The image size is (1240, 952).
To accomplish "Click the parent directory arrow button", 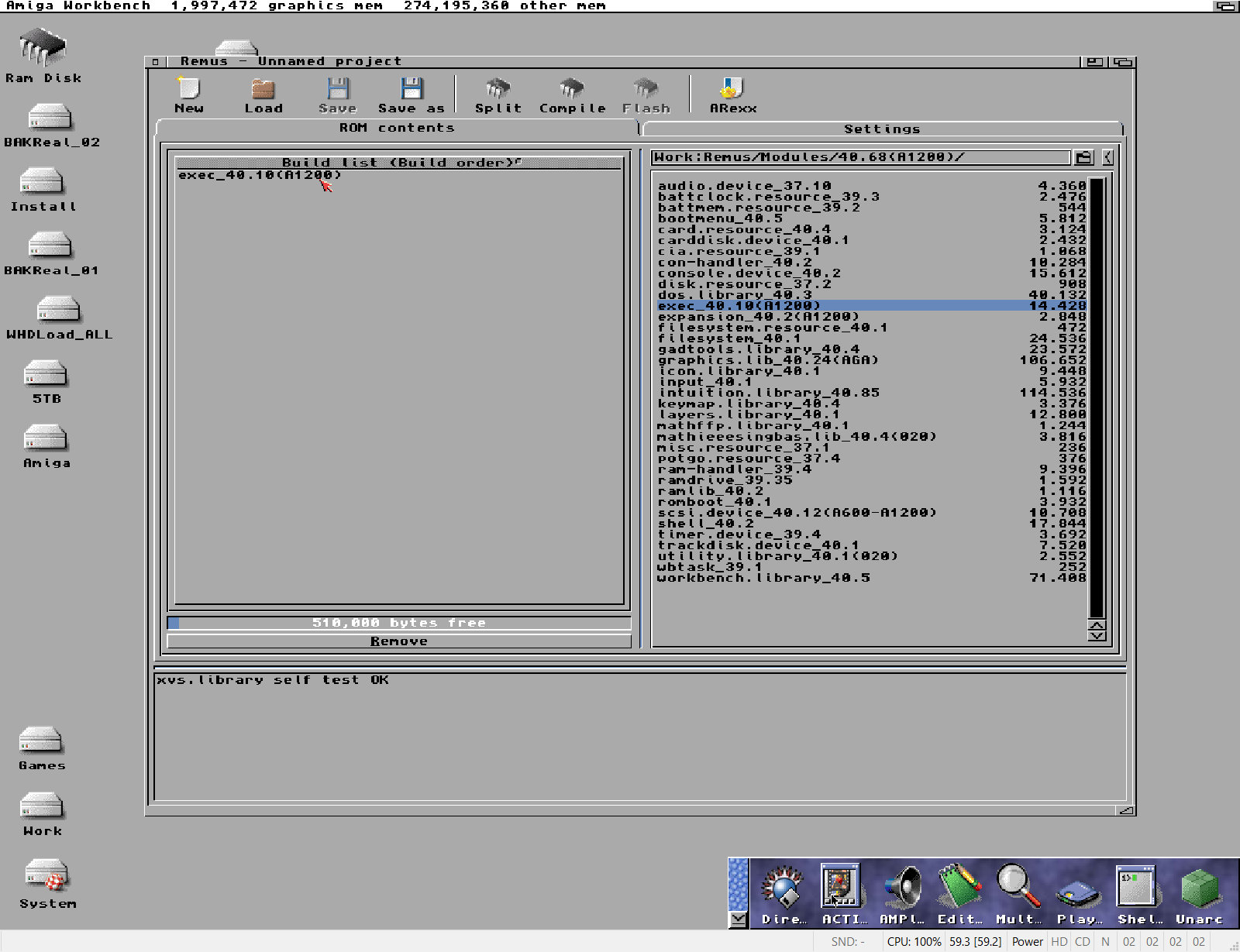I will click(1107, 157).
